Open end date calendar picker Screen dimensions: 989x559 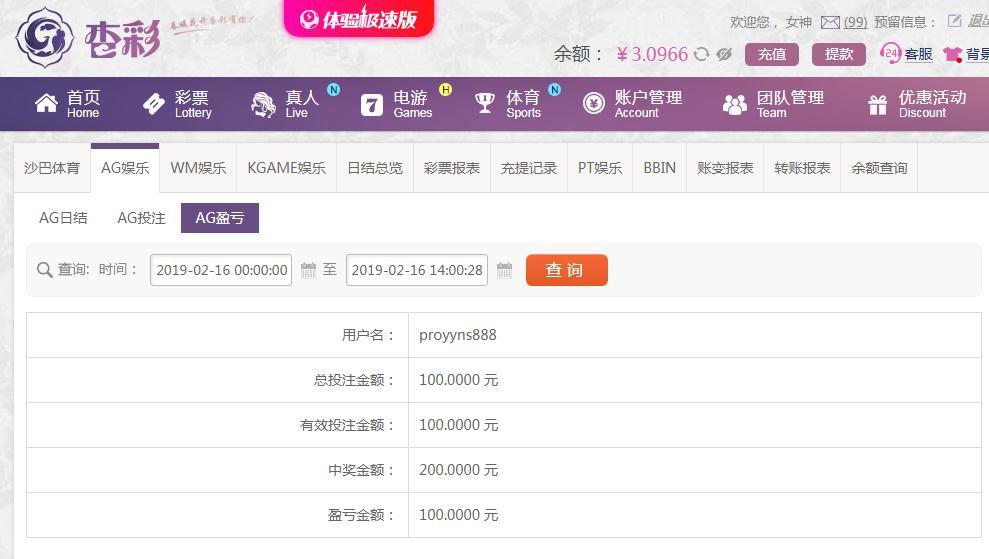pyautogui.click(x=505, y=270)
